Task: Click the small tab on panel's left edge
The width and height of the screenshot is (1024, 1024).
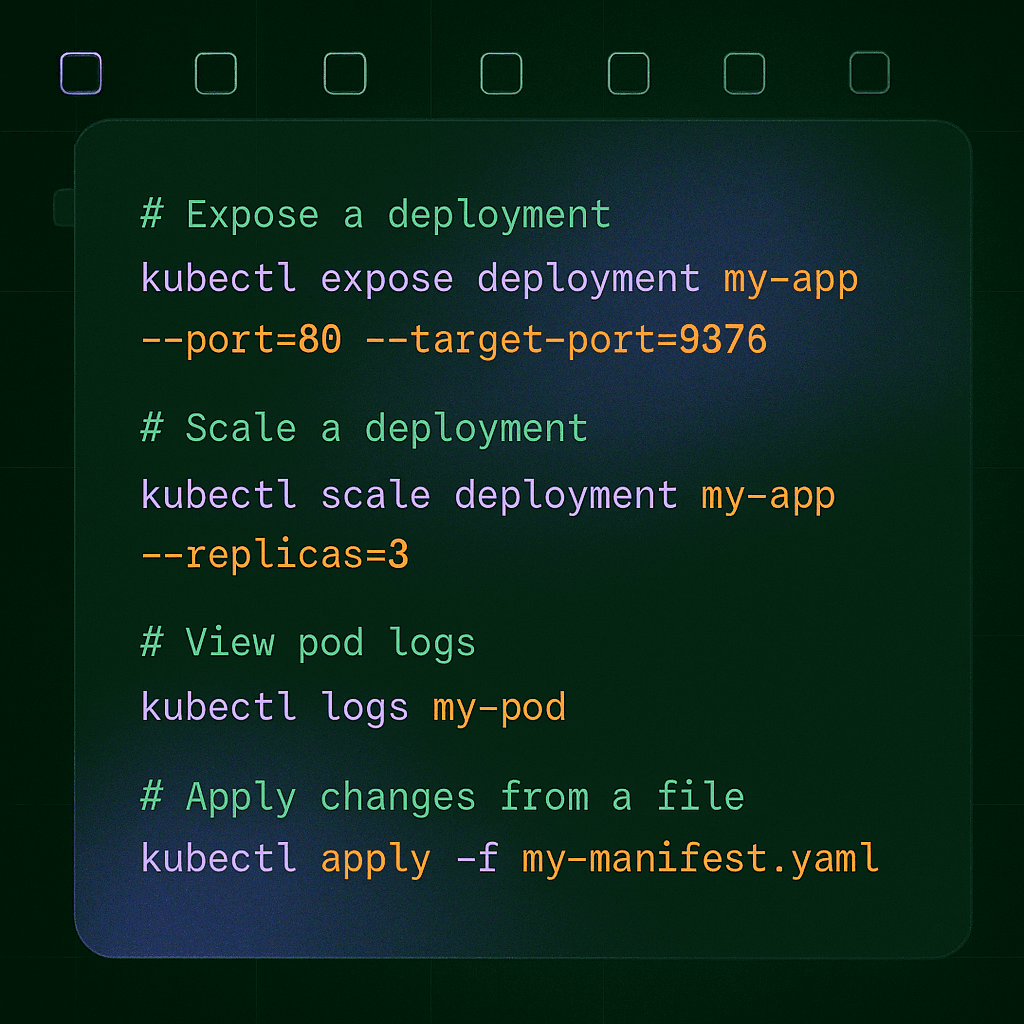Action: point(64,207)
